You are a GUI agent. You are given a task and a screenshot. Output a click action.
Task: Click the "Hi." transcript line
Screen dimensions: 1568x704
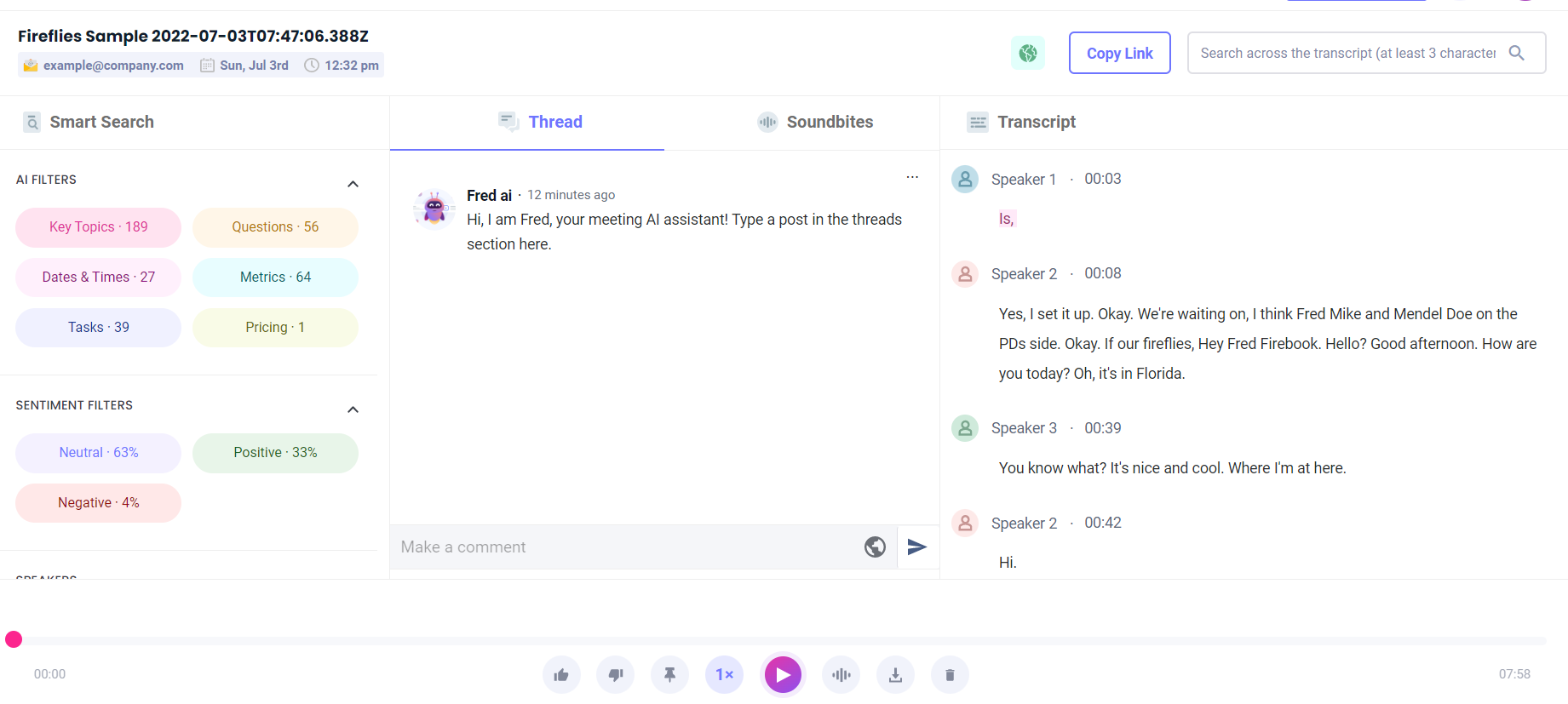1008,563
